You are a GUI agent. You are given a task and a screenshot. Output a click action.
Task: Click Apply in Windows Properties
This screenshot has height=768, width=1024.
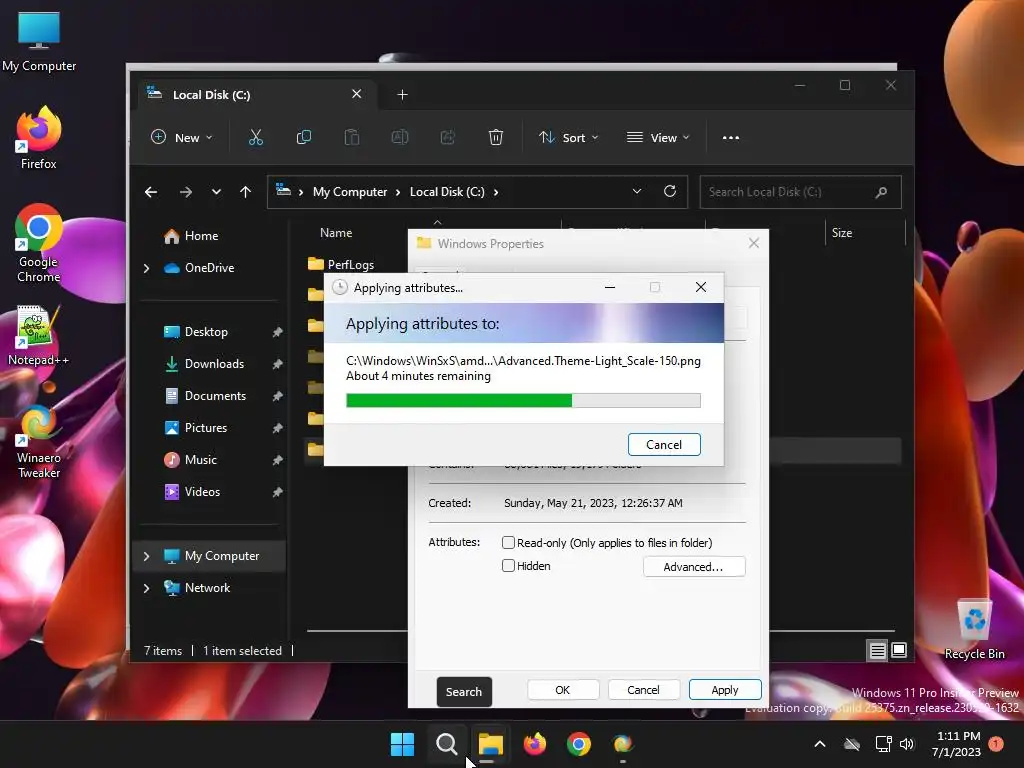pos(725,690)
